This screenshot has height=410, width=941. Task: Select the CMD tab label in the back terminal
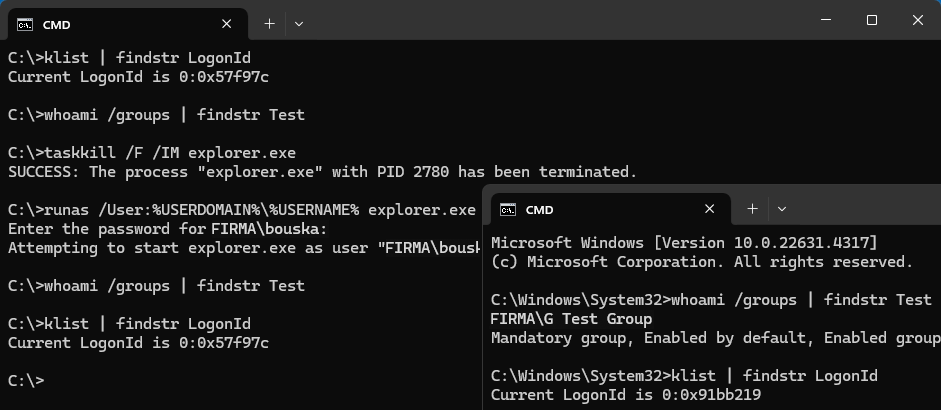click(x=56, y=24)
